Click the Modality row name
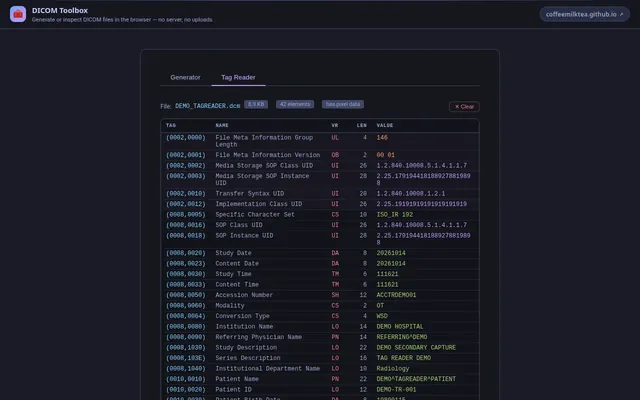 pyautogui.click(x=230, y=306)
